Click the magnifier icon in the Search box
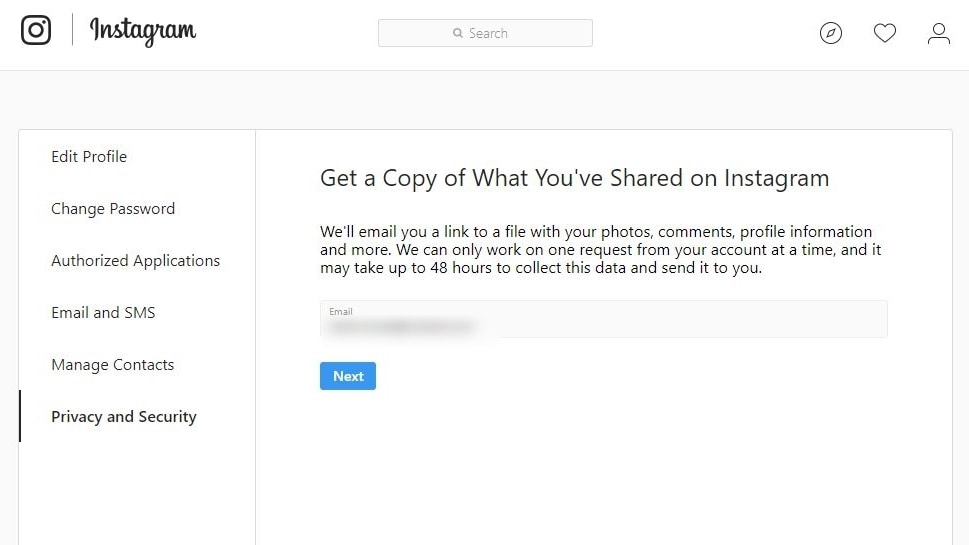The image size is (969, 545). 457,33
